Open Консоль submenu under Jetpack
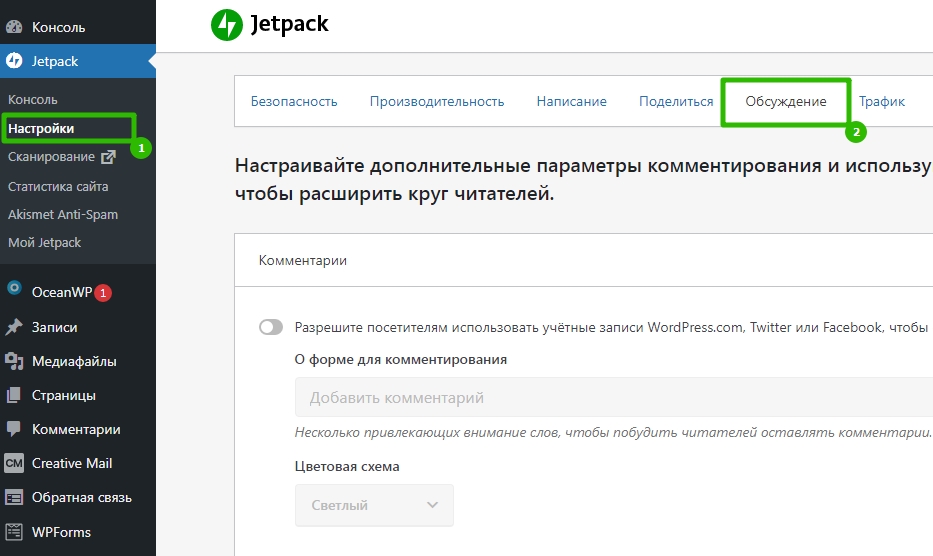 33,99
